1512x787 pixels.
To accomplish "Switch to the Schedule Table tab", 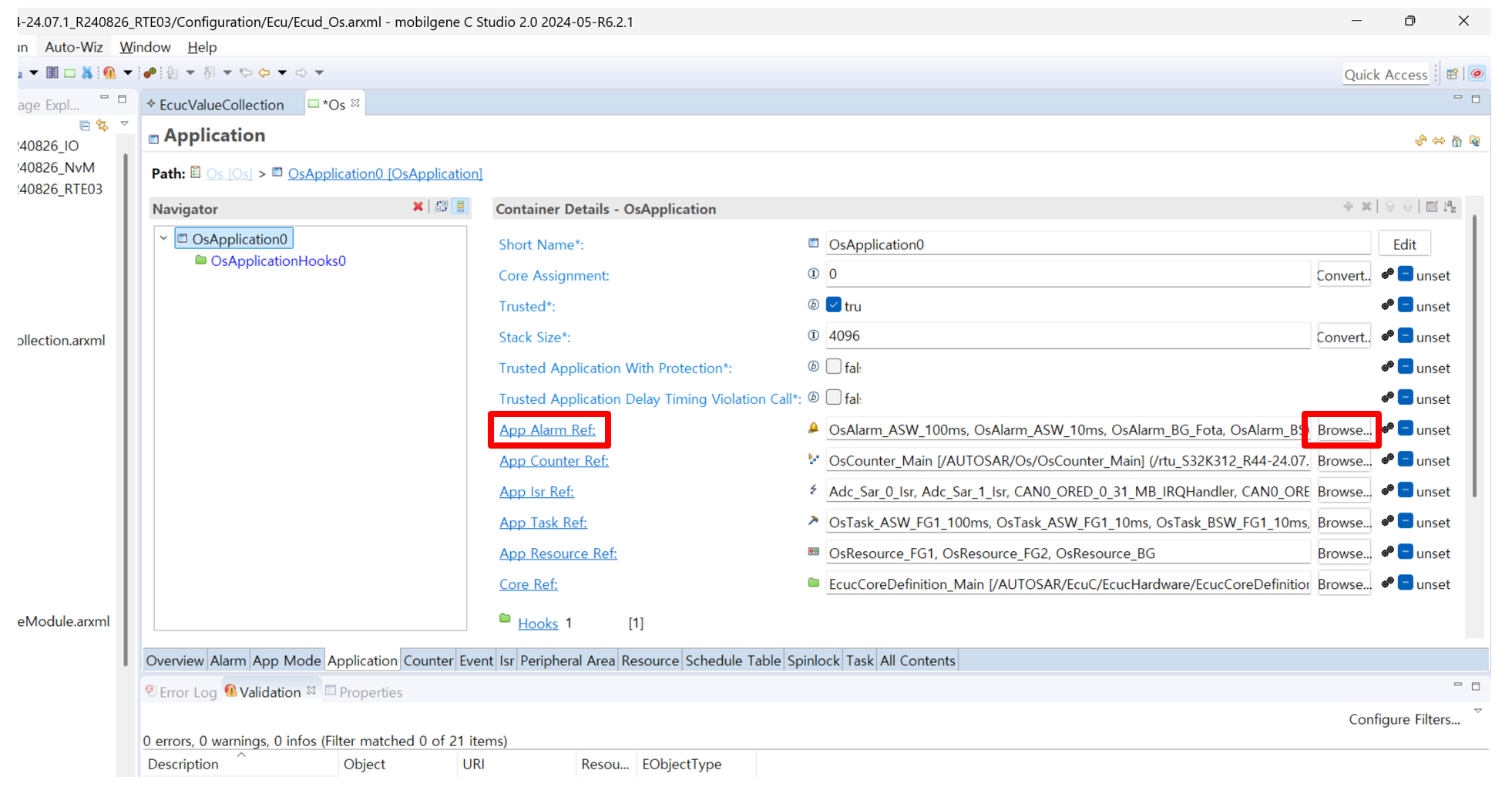I will coord(732,661).
